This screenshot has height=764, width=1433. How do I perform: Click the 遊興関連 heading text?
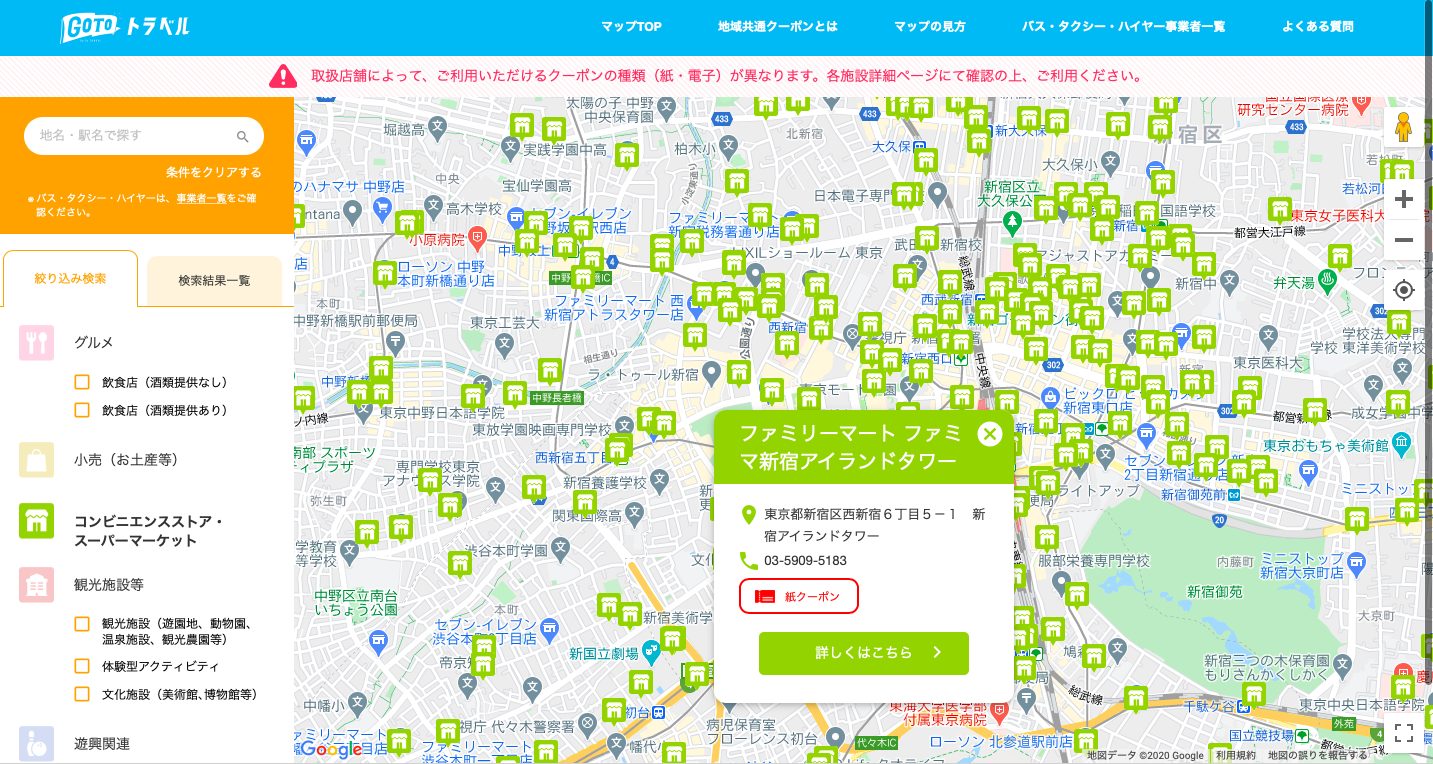[x=102, y=743]
